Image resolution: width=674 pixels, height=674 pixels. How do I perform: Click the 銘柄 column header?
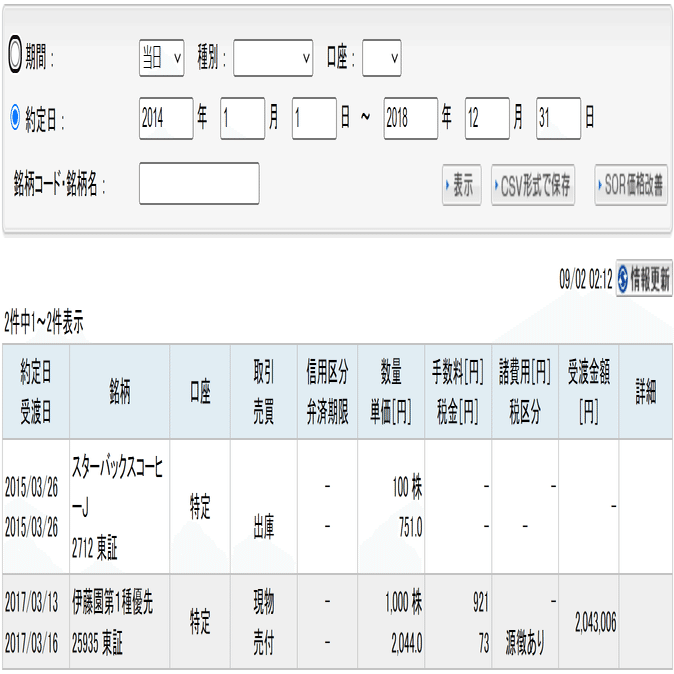tap(119, 392)
